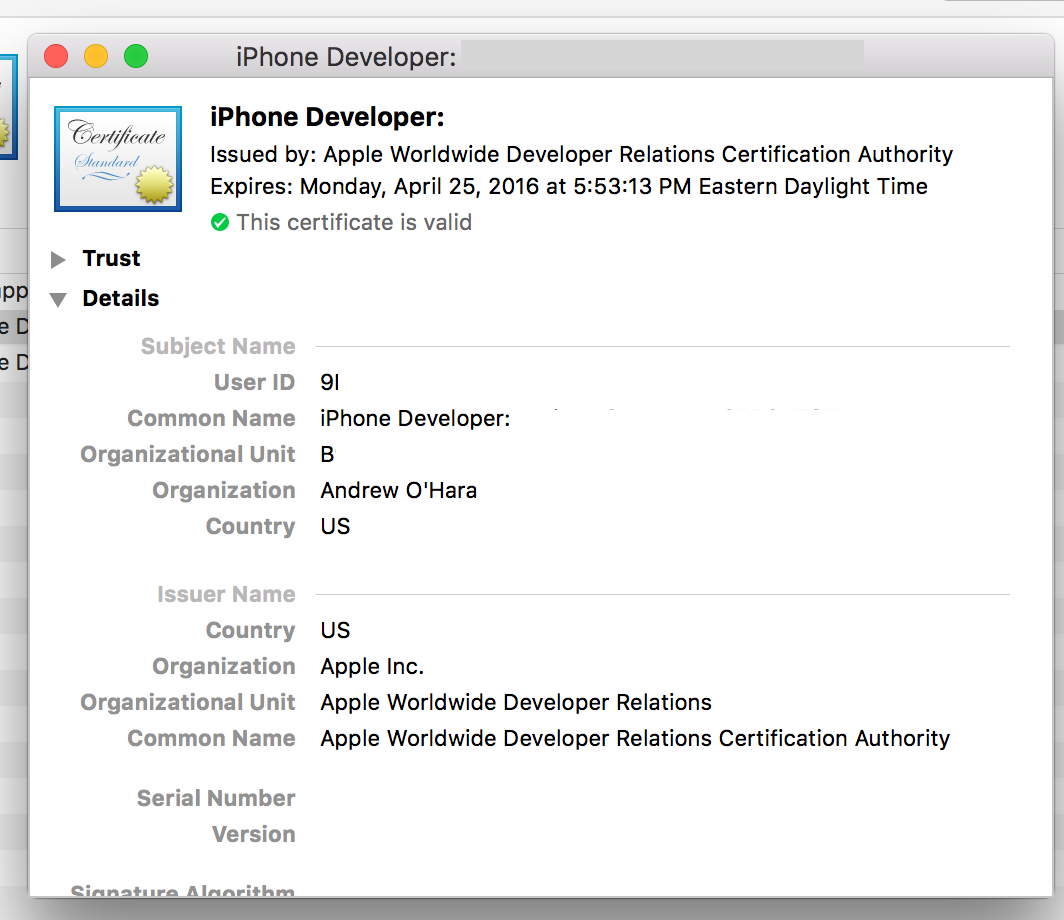This screenshot has width=1064, height=920.
Task: Select subject Common Name value 'iPhone Developer:'
Action: (415, 418)
